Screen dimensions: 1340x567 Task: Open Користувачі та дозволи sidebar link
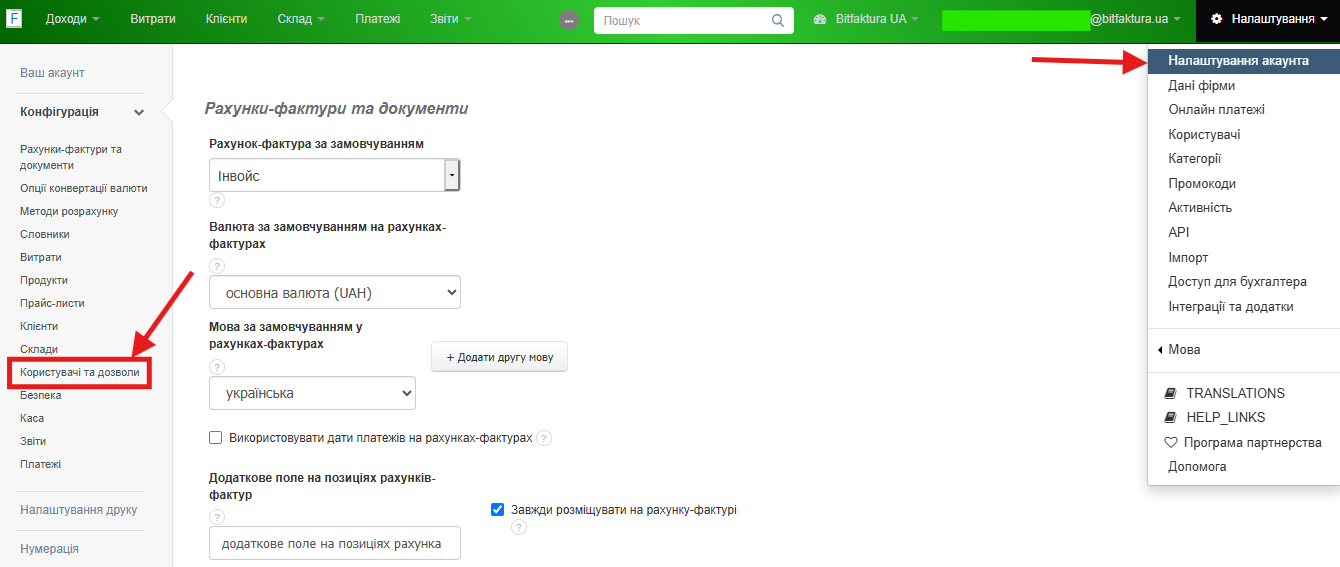click(x=79, y=372)
